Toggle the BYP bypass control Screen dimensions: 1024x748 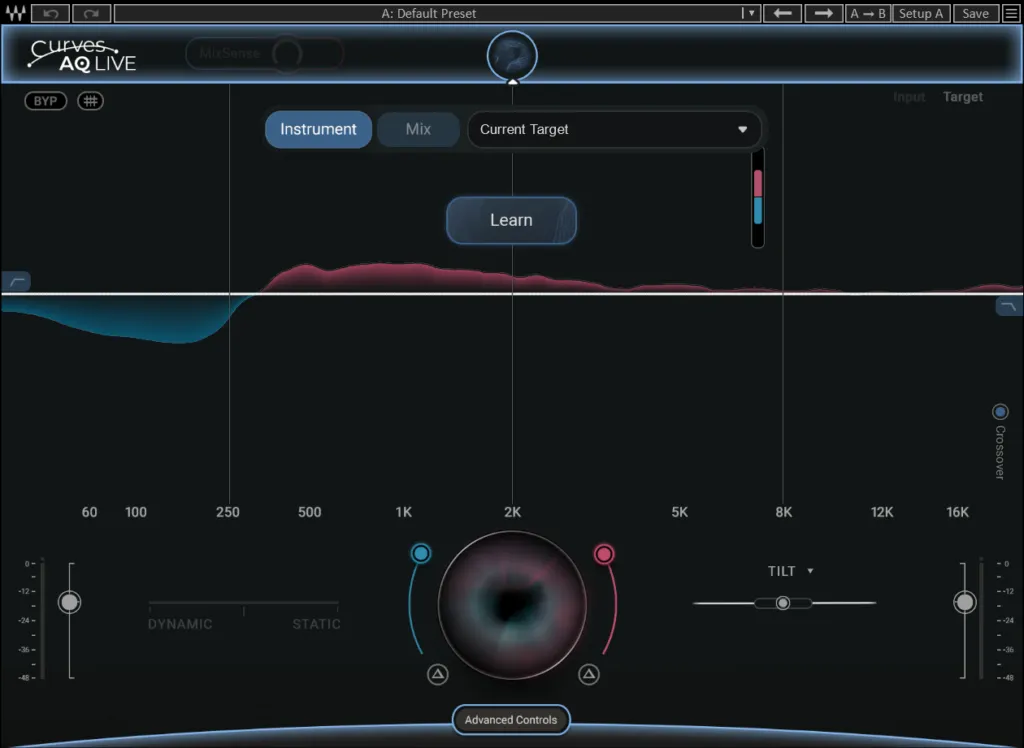[45, 100]
